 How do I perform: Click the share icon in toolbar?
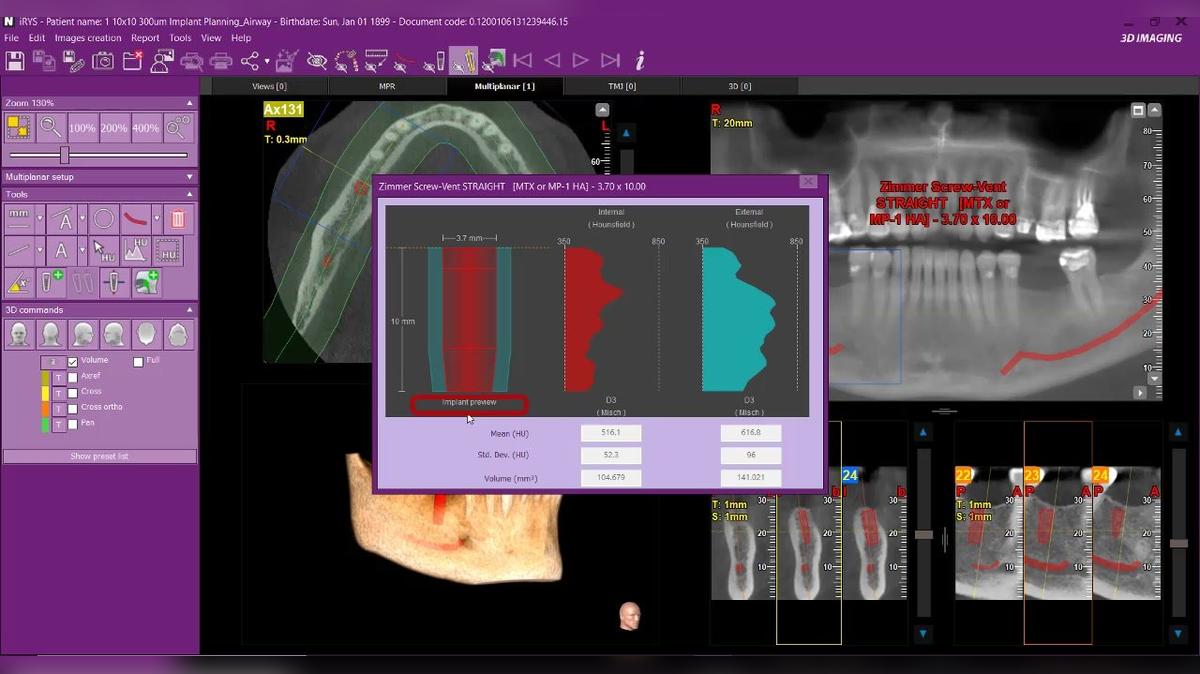click(251, 61)
